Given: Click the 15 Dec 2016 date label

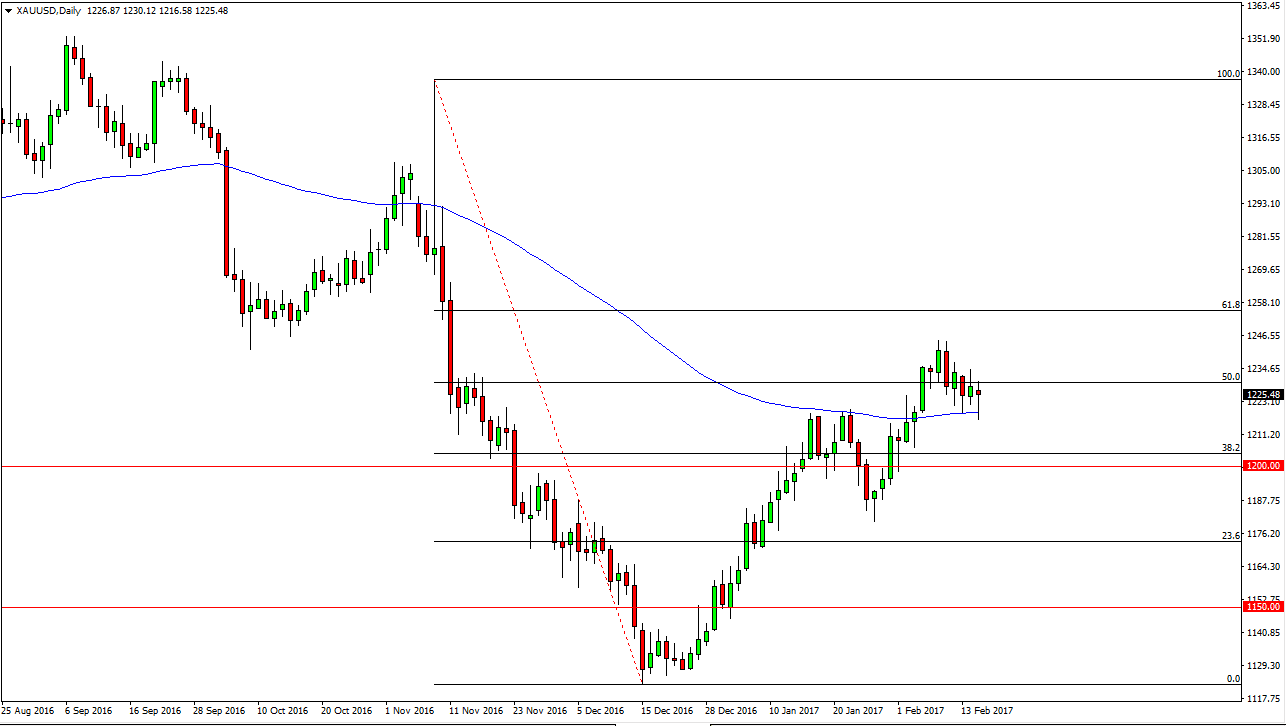Looking at the screenshot, I should click(x=666, y=712).
